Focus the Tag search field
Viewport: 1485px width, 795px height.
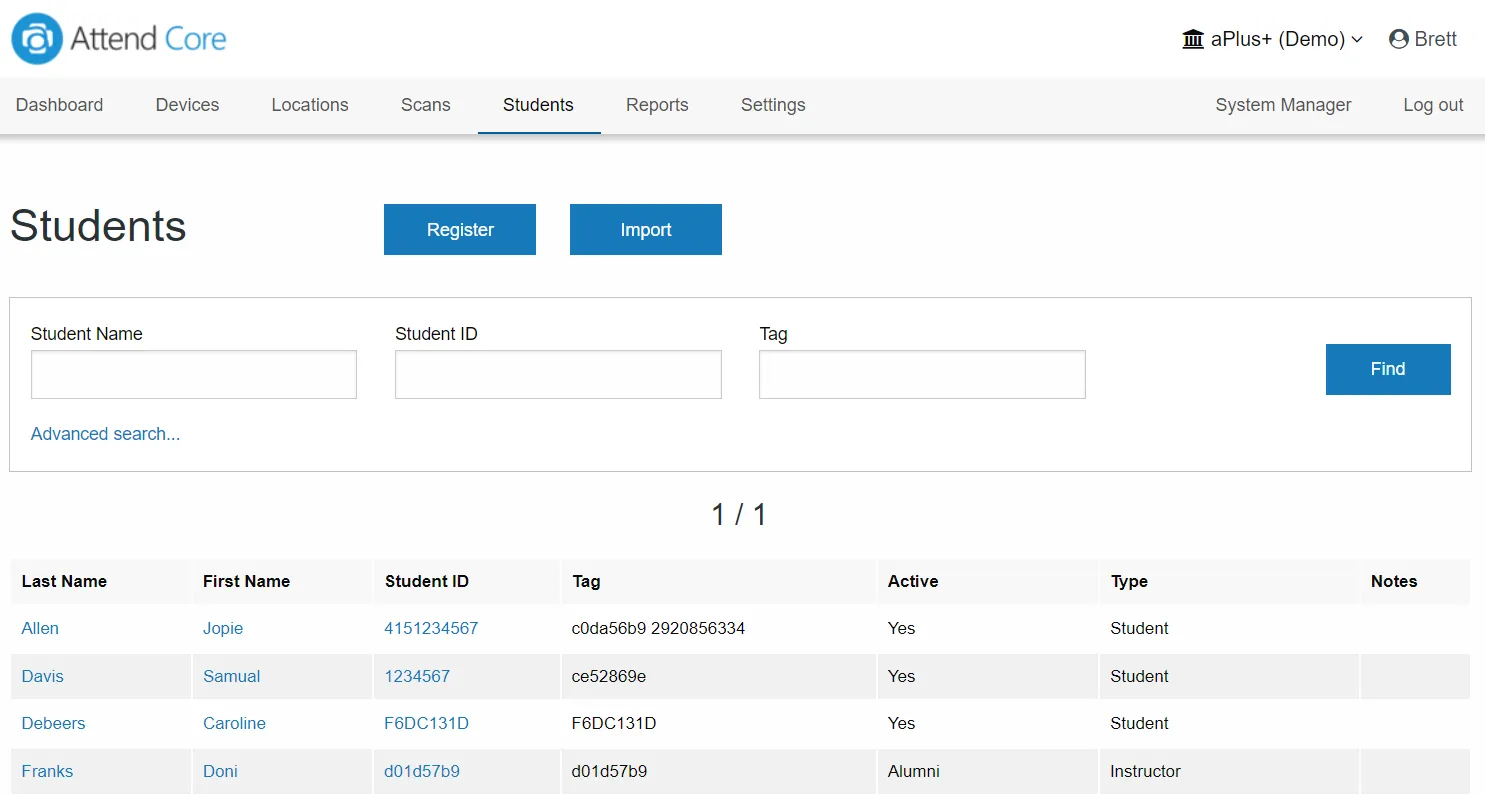click(x=922, y=375)
